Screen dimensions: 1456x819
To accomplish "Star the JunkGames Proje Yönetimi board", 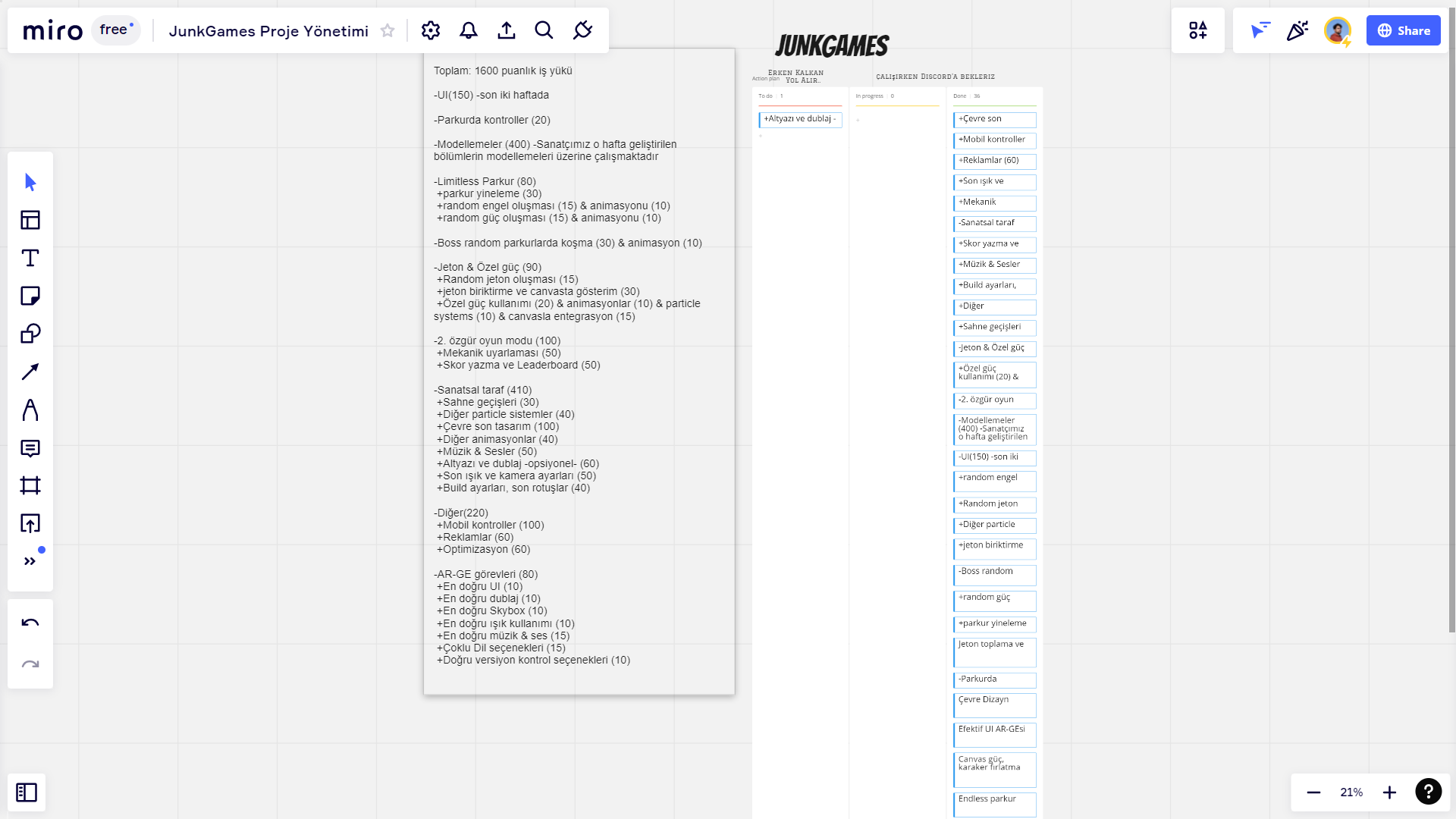I will click(388, 31).
